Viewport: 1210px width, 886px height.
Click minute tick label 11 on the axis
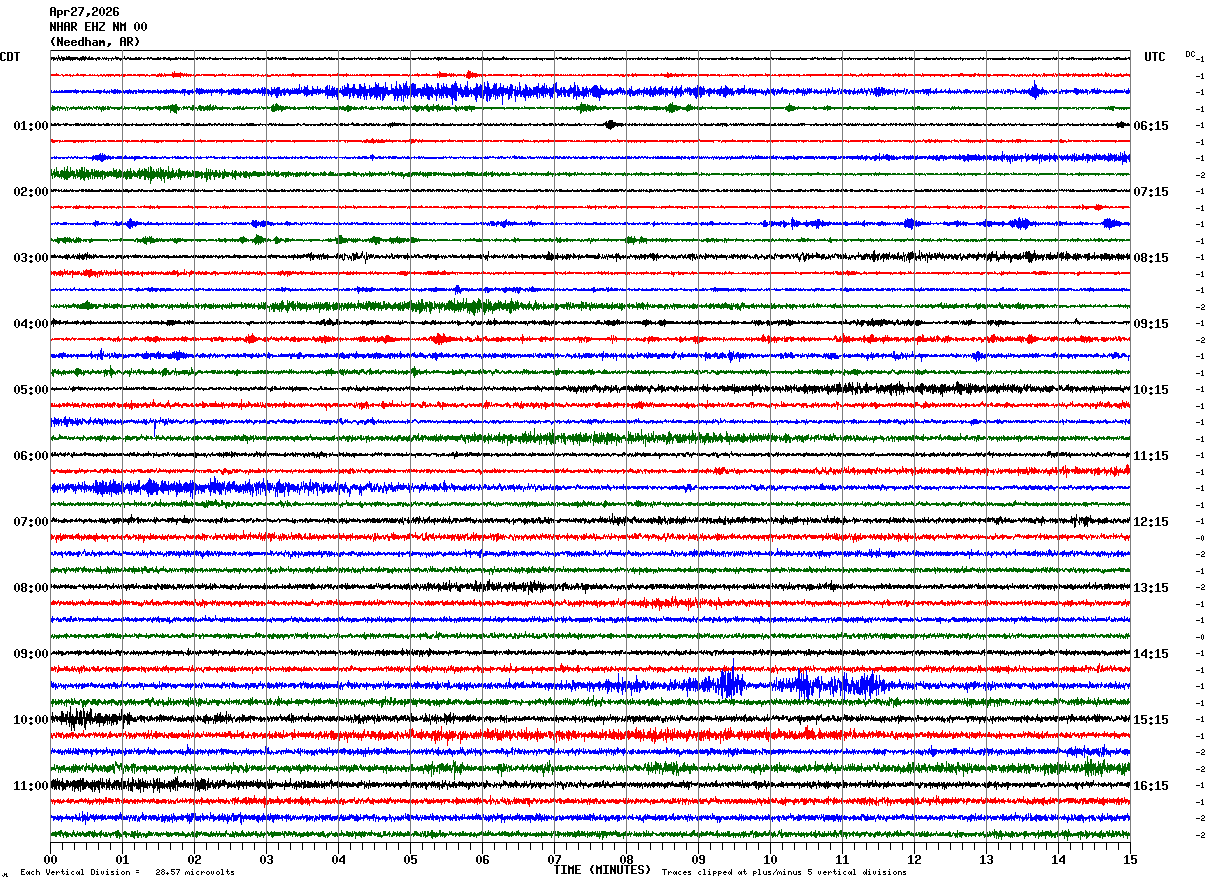pyautogui.click(x=842, y=859)
